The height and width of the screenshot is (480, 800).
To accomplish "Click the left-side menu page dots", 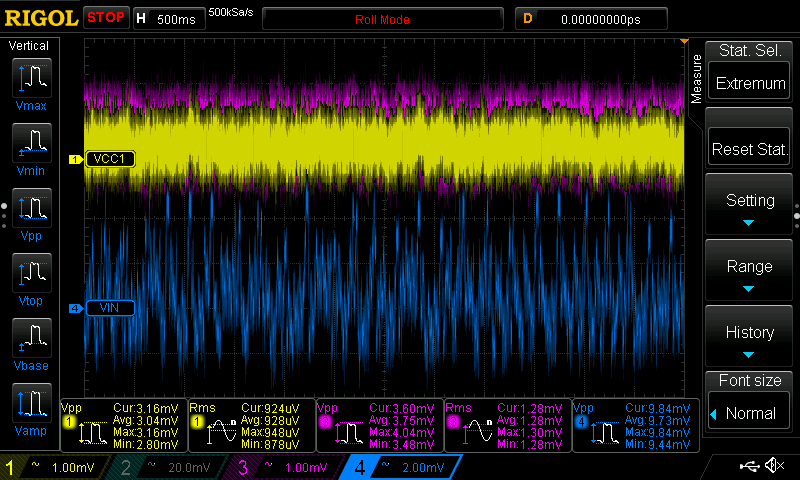I will [4, 215].
